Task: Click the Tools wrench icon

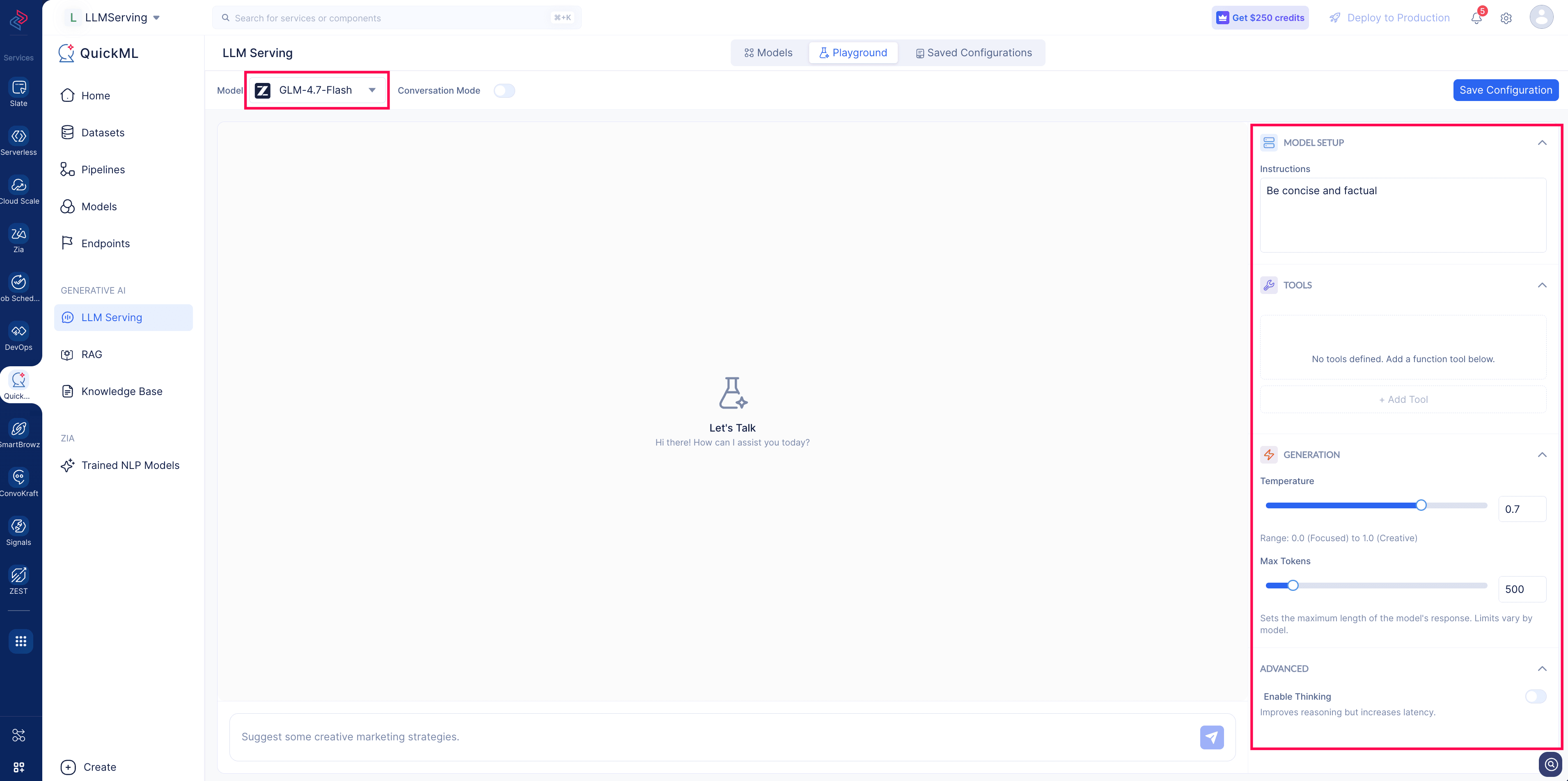Action: [1269, 285]
